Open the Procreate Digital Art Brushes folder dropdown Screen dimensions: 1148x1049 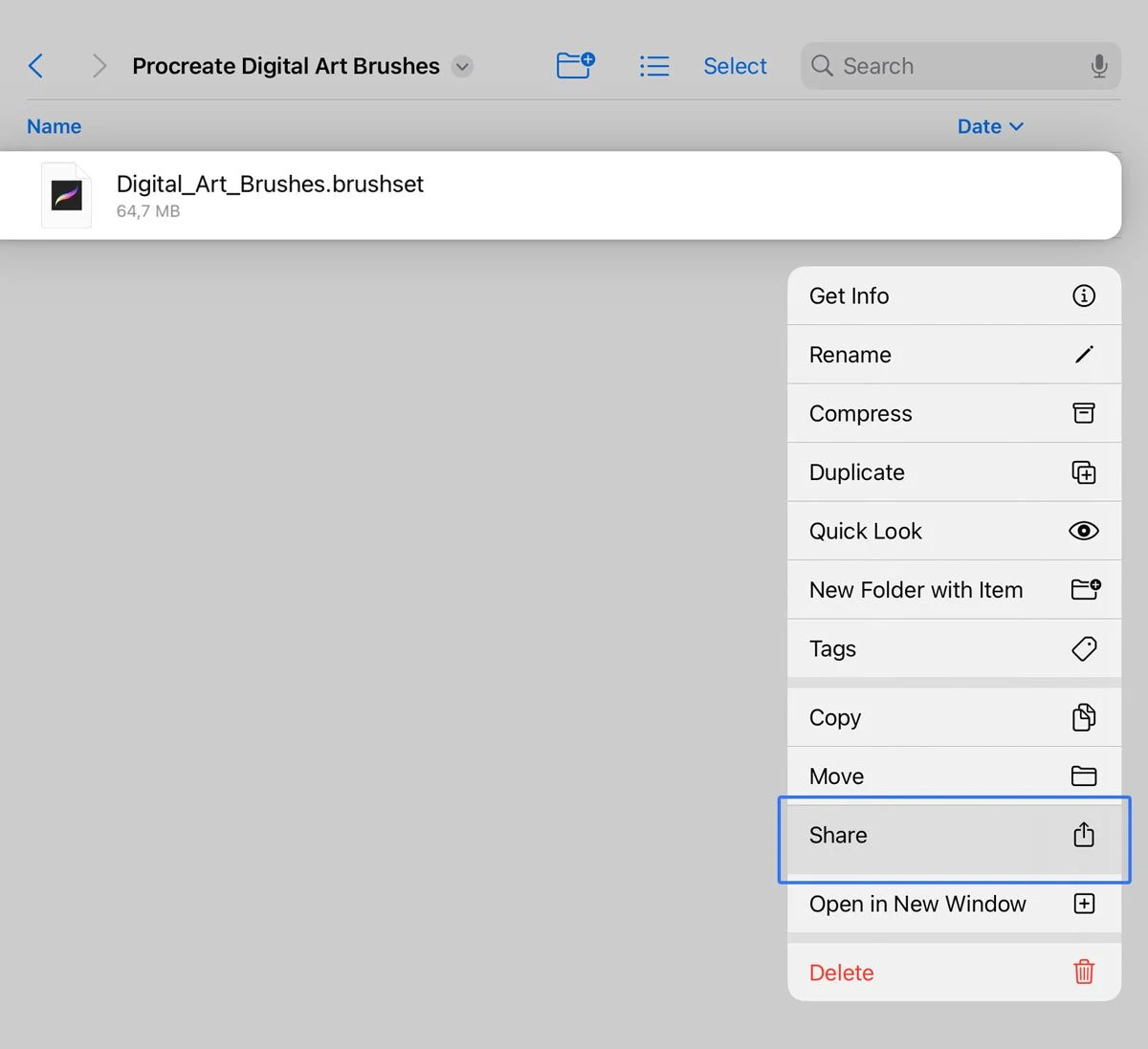pyautogui.click(x=462, y=66)
